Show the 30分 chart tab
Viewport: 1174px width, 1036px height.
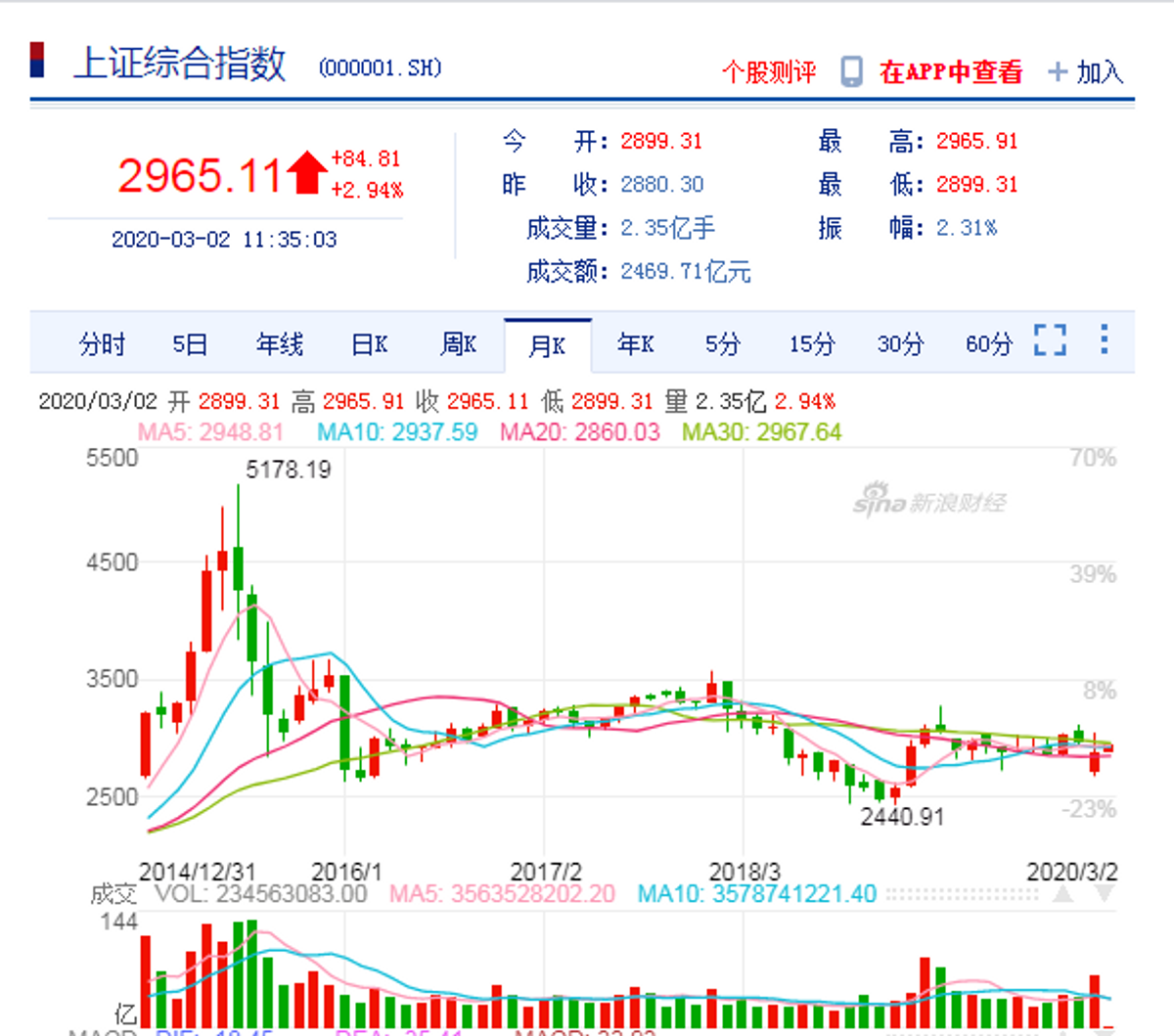pyautogui.click(x=900, y=344)
